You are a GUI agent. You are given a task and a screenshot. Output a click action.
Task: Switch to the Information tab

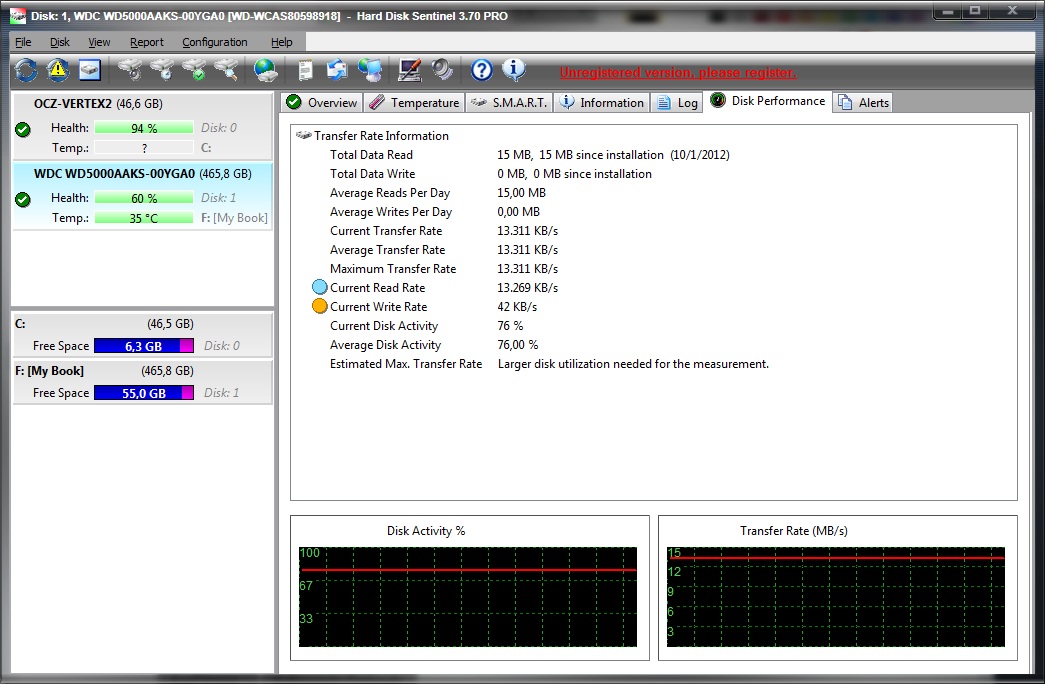(x=602, y=103)
